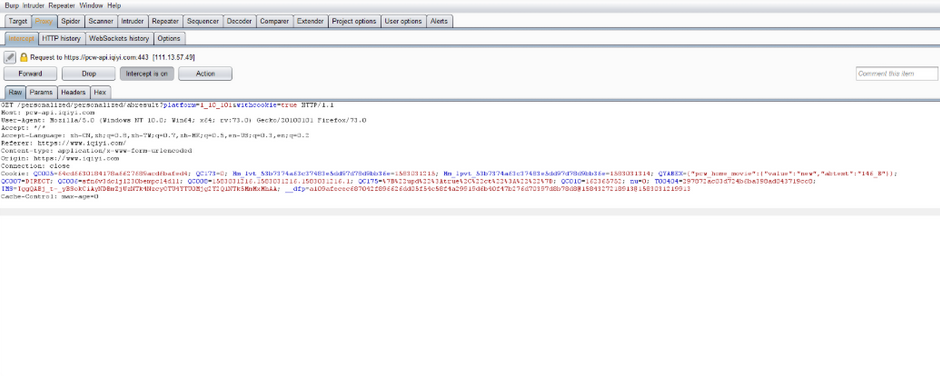Click inside the raw request text area
This screenshot has height=376, width=940.
pos(470,154)
